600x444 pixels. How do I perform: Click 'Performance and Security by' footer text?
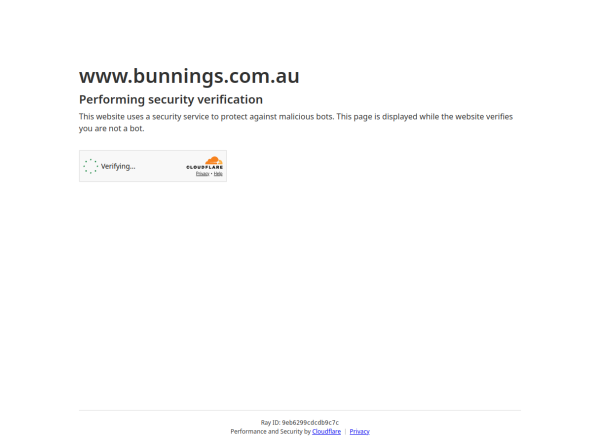271,431
